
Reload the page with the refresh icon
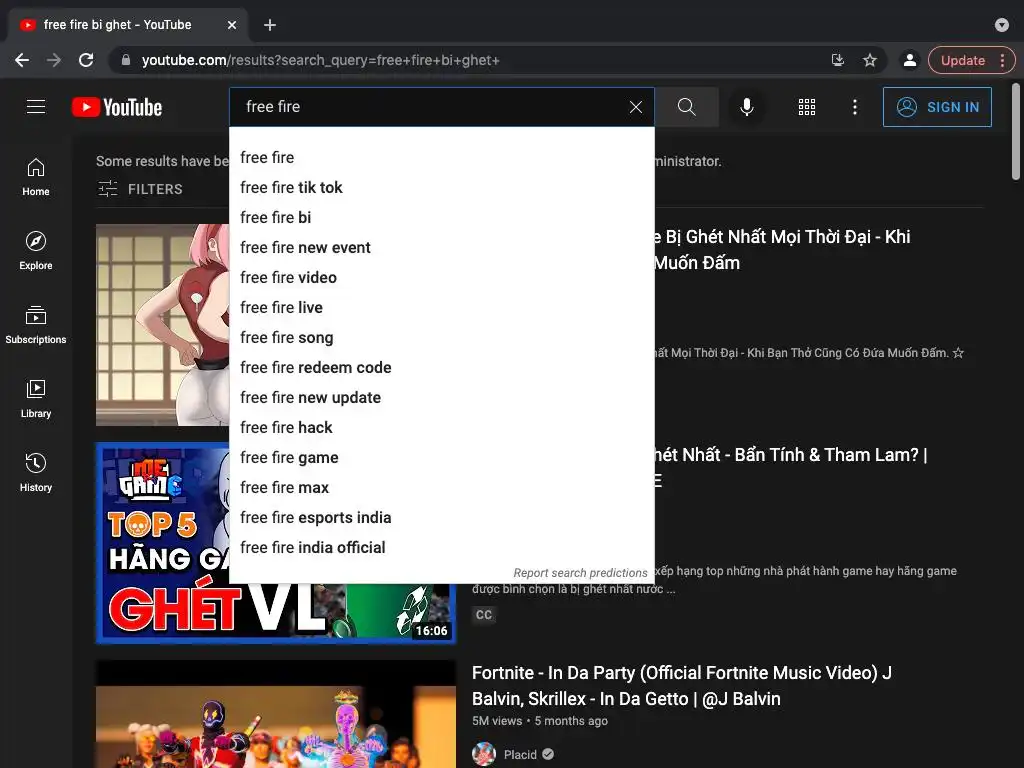[86, 60]
